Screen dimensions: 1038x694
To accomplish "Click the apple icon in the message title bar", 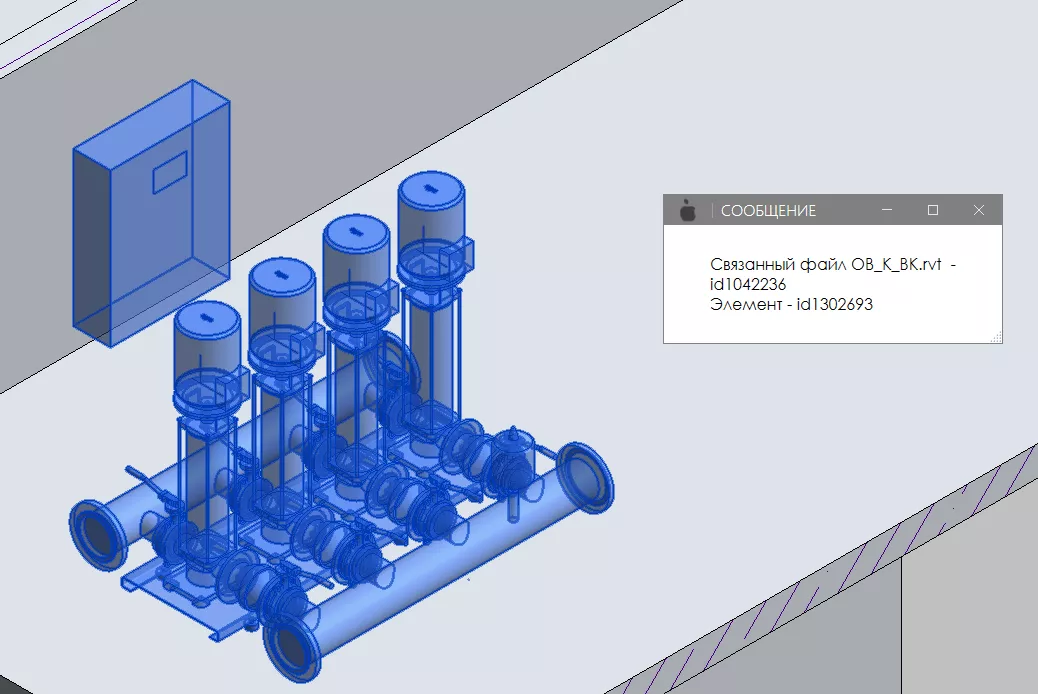I will click(687, 210).
